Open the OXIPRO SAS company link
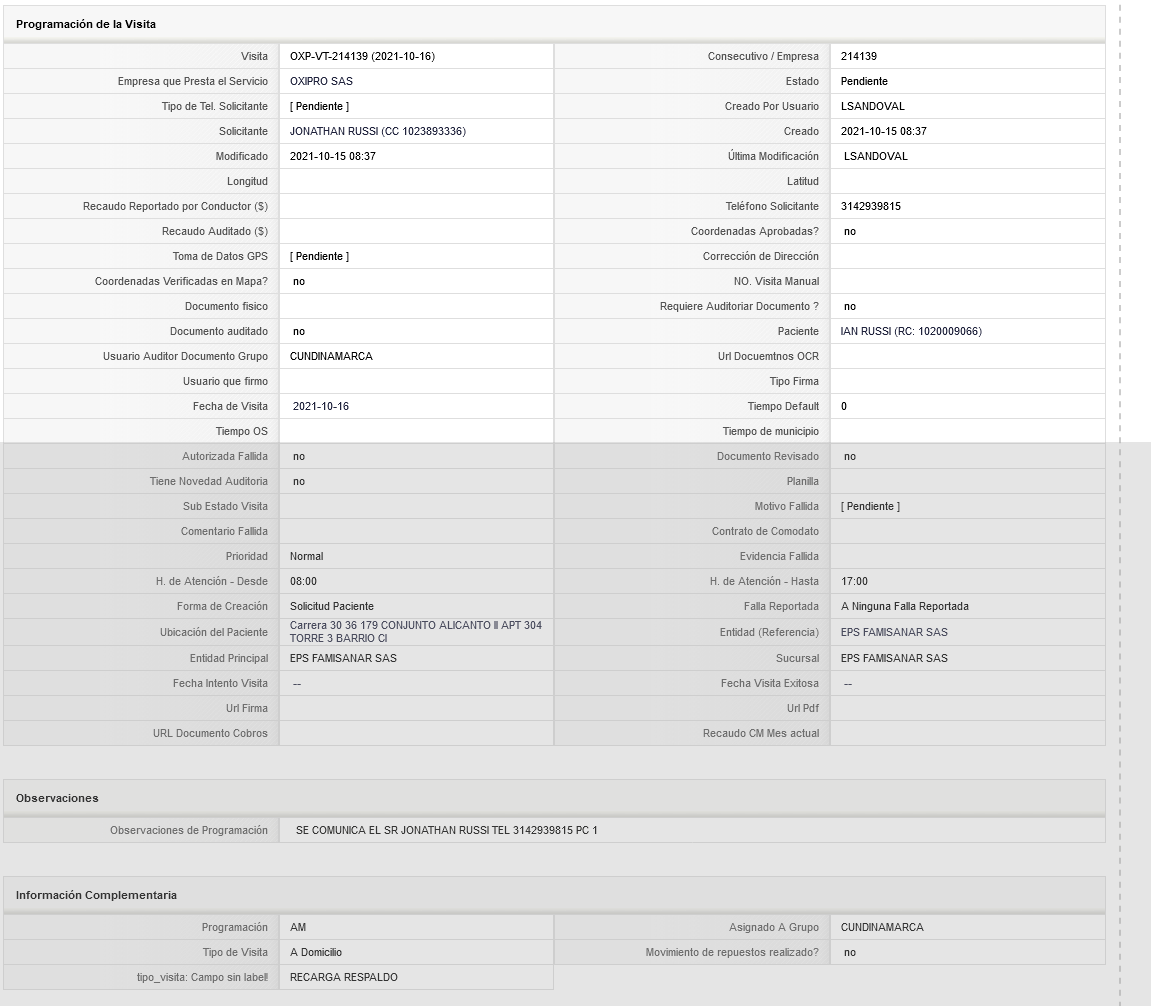This screenshot has height=1006, width=1151. pyautogui.click(x=321, y=82)
